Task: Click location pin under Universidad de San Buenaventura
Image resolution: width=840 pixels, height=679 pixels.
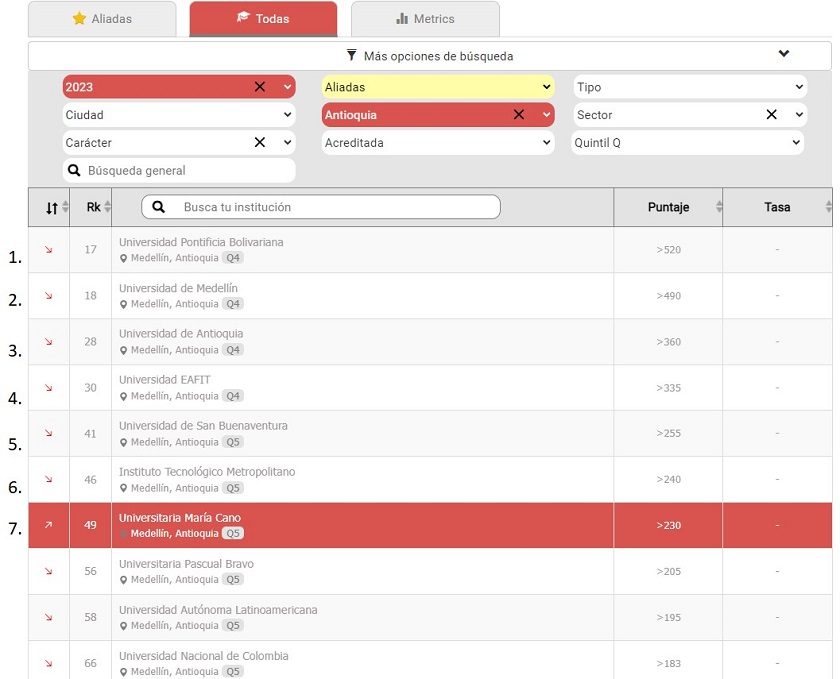Action: click(x=123, y=443)
